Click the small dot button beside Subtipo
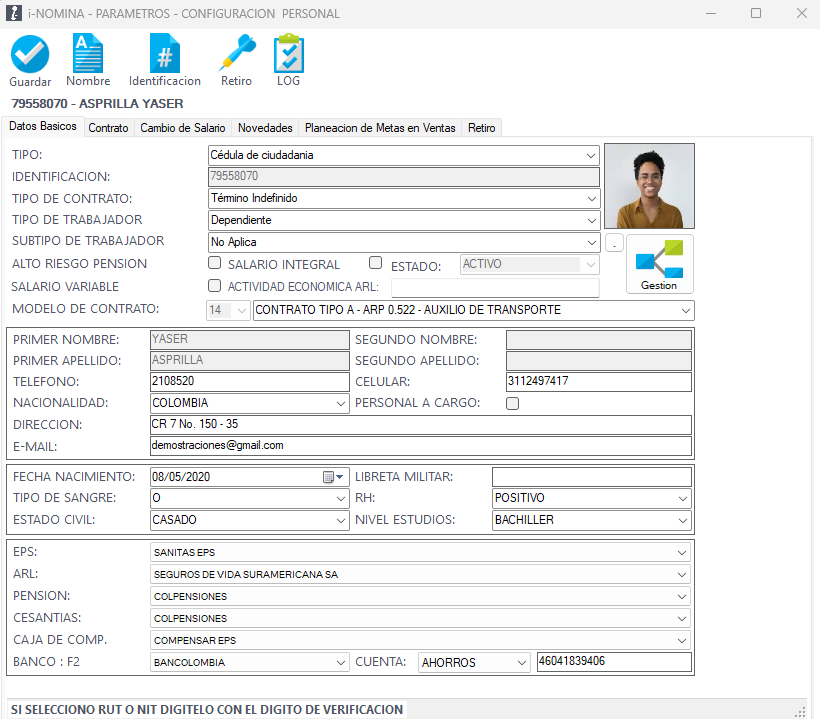This screenshot has height=719, width=820. [615, 243]
